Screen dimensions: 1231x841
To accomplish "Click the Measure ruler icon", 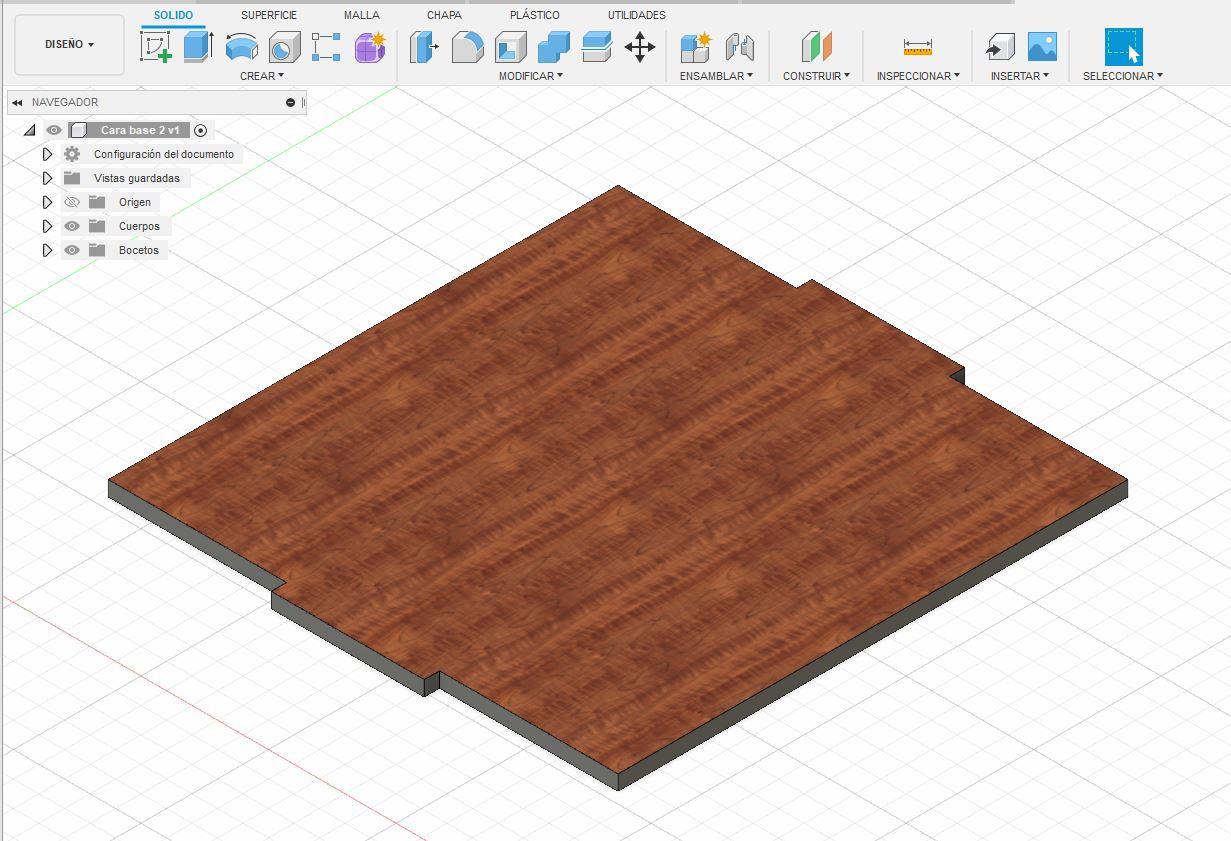I will tap(917, 47).
